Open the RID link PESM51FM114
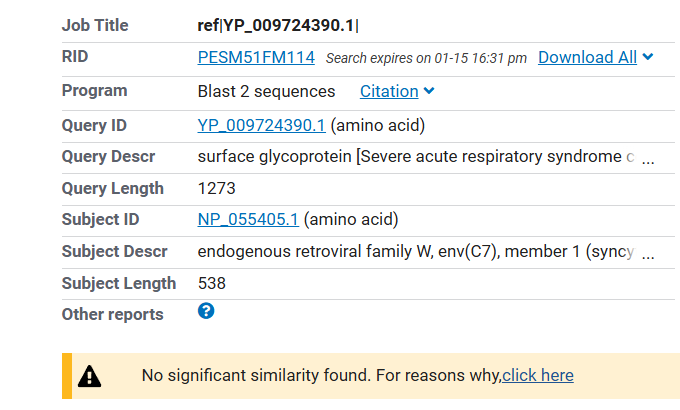This screenshot has width=680, height=410. [256, 57]
